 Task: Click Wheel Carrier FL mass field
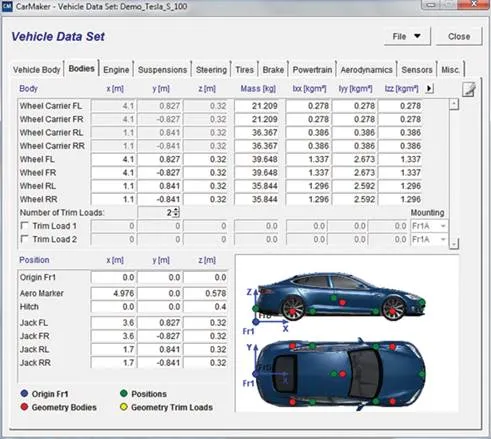tap(257, 106)
